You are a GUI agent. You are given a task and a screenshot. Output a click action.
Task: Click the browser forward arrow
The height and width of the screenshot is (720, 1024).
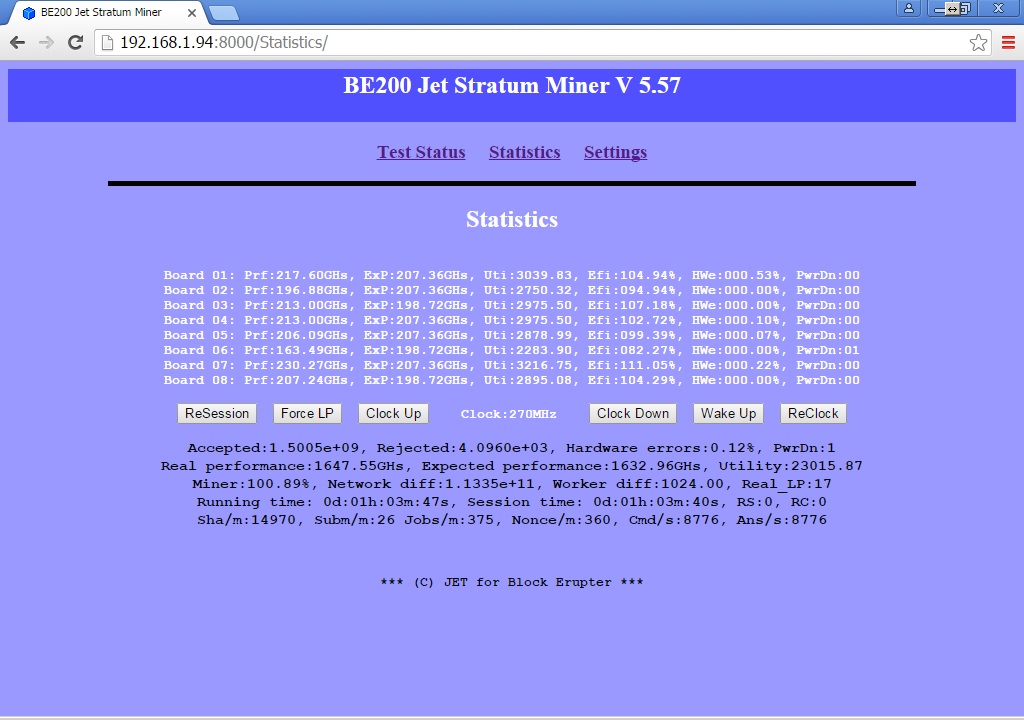click(46, 42)
